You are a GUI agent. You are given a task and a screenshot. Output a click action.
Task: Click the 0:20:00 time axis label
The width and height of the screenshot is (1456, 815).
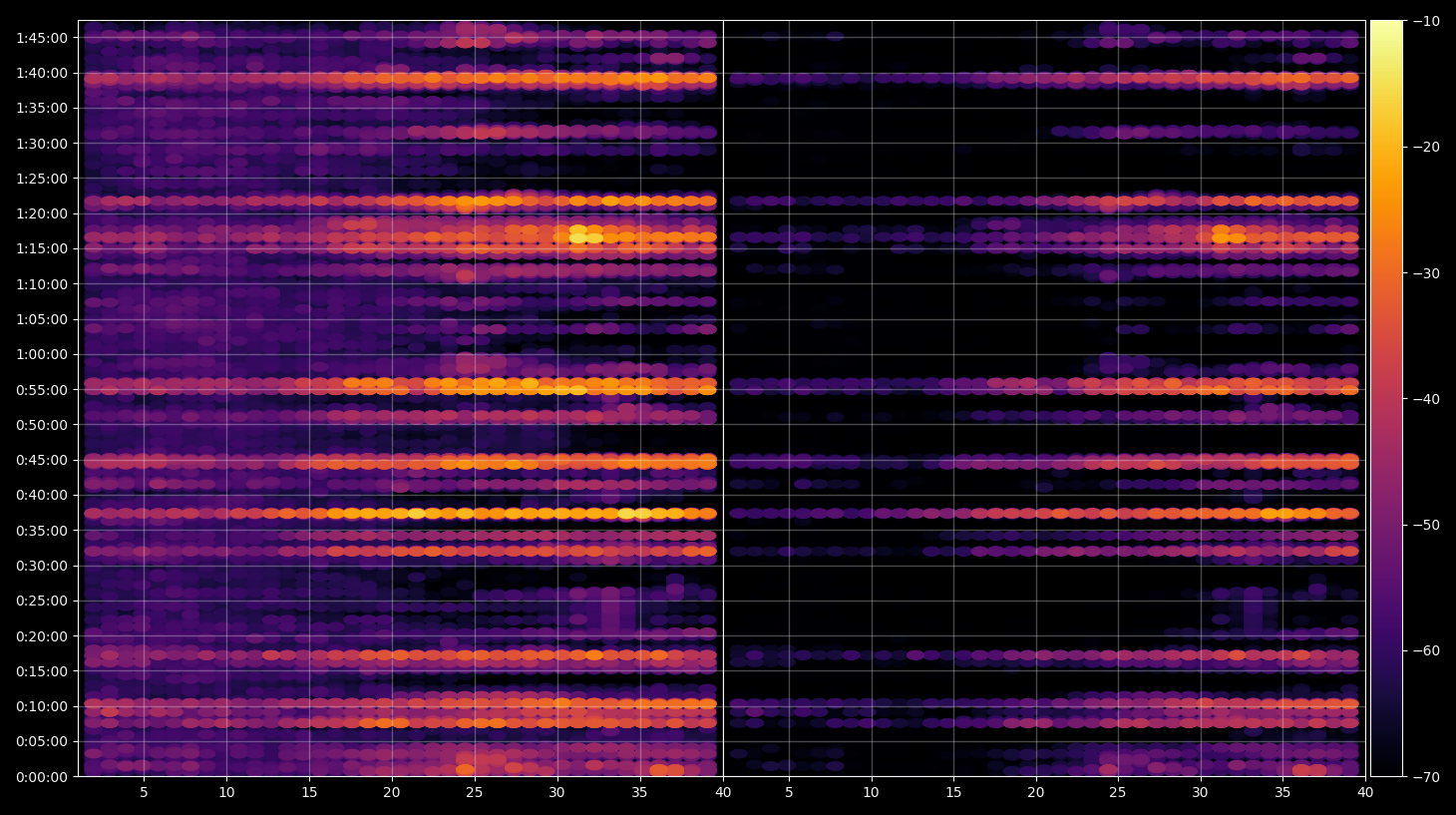(x=42, y=636)
